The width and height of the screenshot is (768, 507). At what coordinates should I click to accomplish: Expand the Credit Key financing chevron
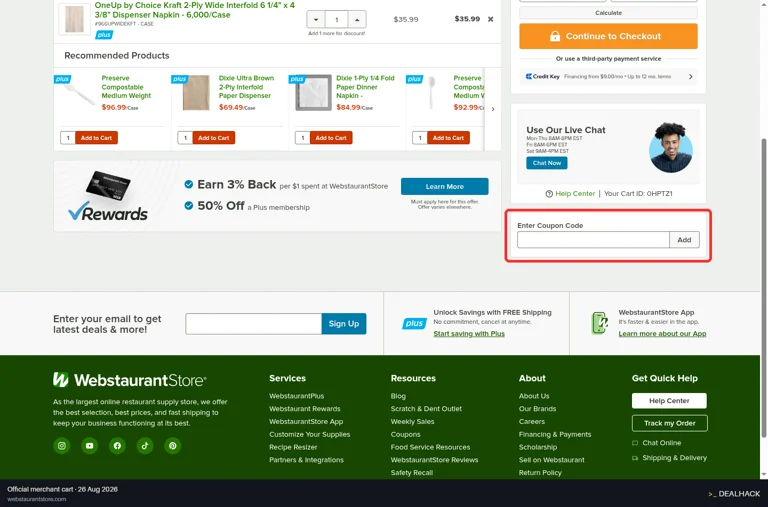(691, 76)
